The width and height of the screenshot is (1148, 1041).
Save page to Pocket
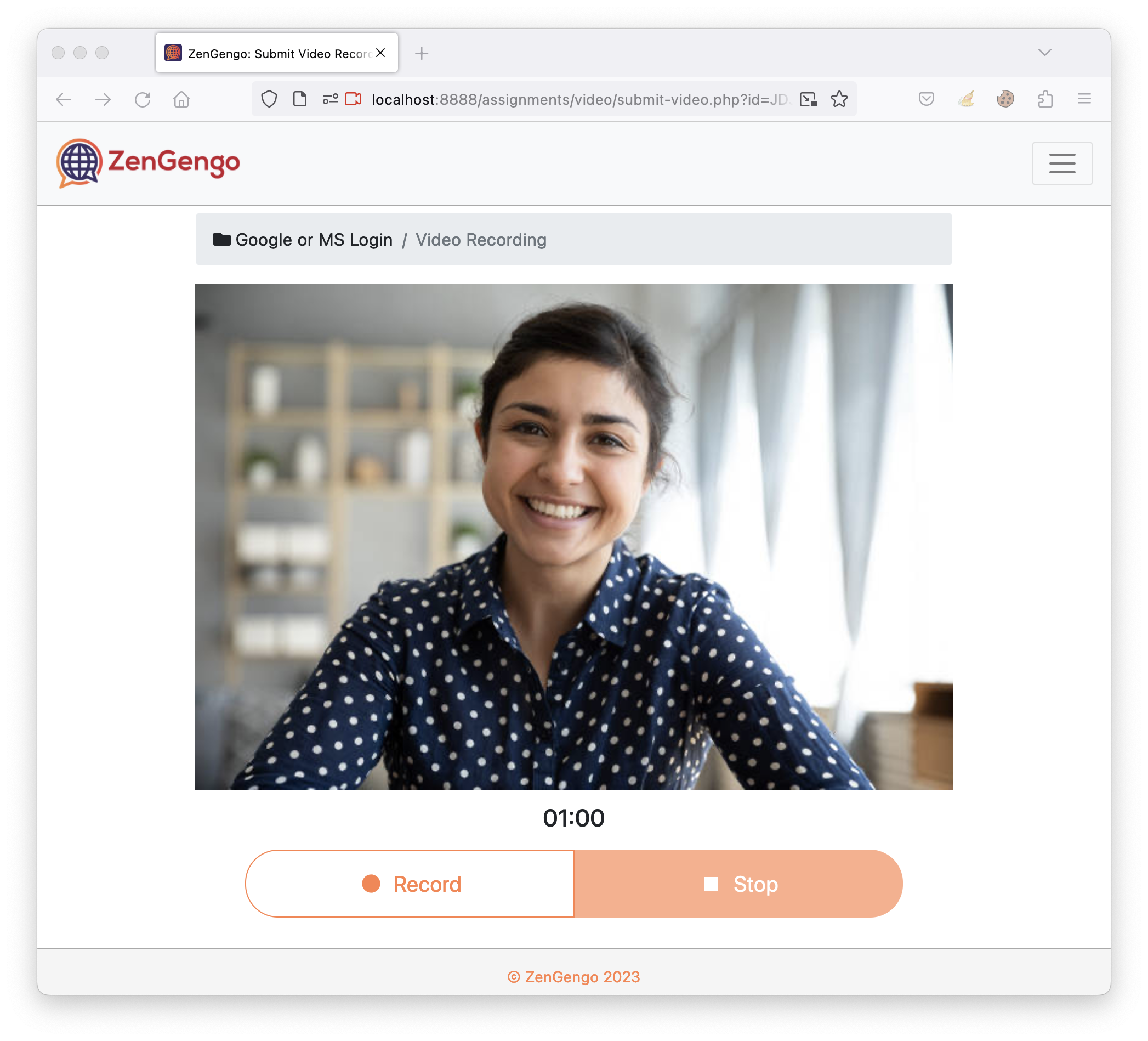click(x=926, y=99)
